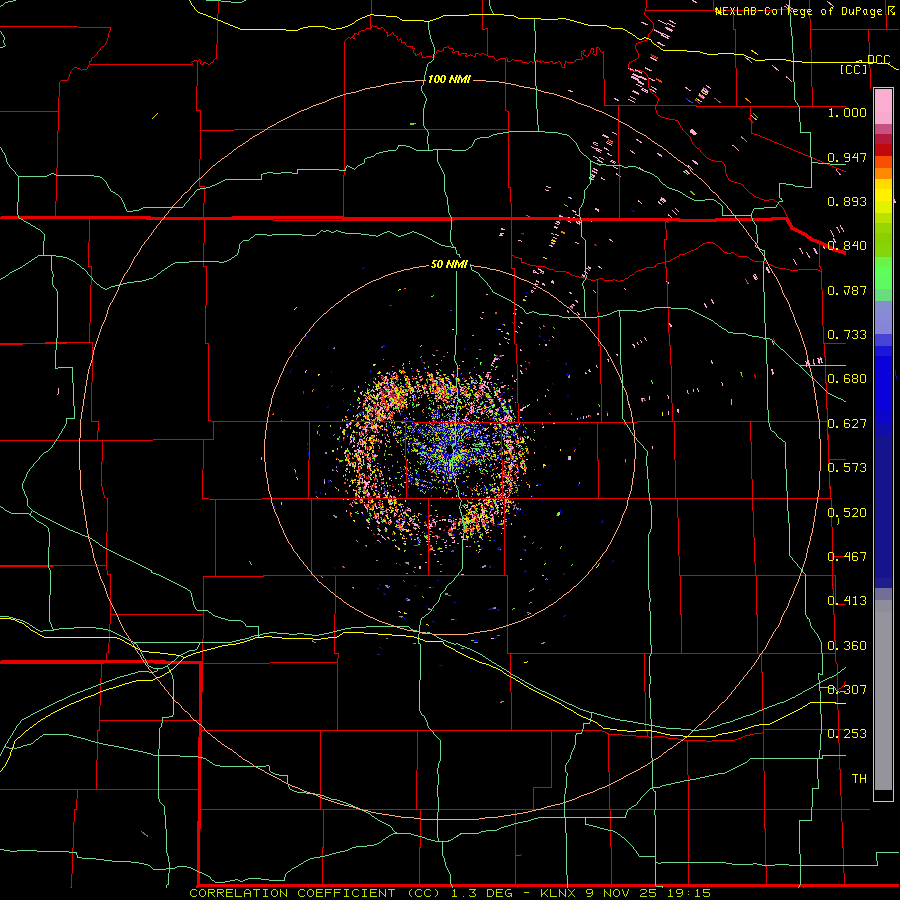900x900 pixels.
Task: Click the 50 NMI range ring label
Action: tap(449, 265)
